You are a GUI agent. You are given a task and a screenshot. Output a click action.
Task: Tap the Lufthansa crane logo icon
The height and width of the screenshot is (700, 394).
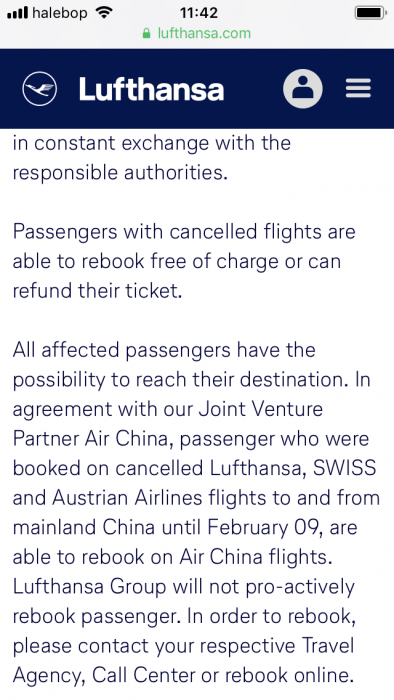pyautogui.click(x=40, y=88)
